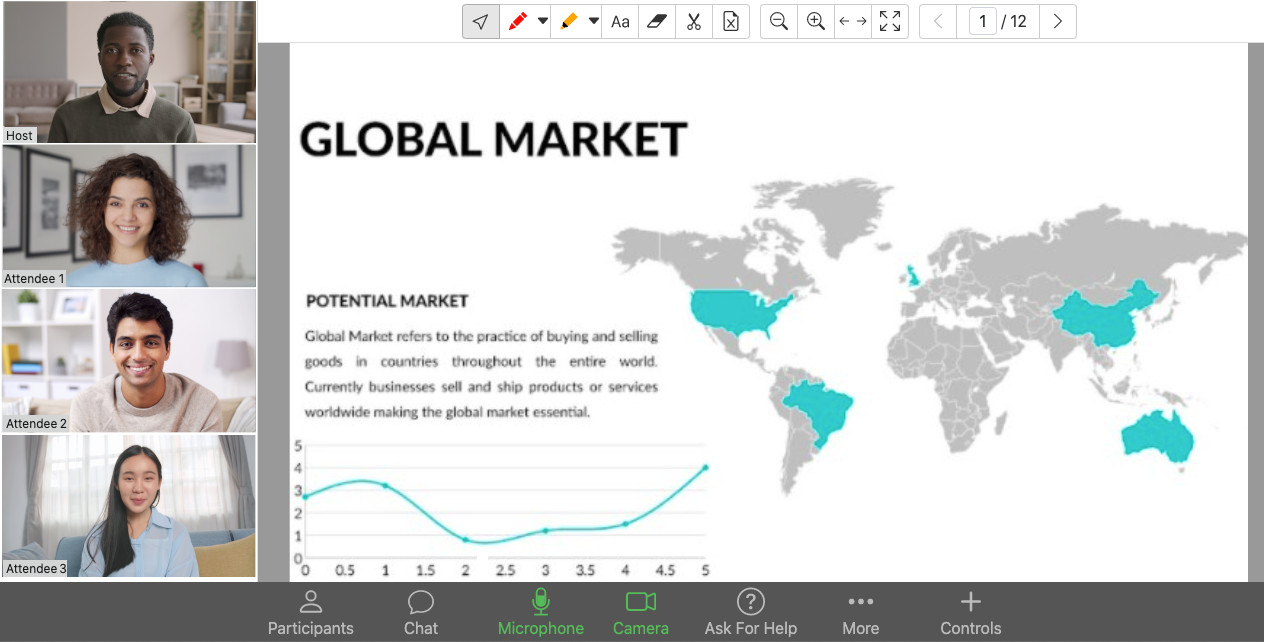The height and width of the screenshot is (642, 1264).
Task: Select the Attendee 3 video thumbnail
Action: pyautogui.click(x=129, y=506)
